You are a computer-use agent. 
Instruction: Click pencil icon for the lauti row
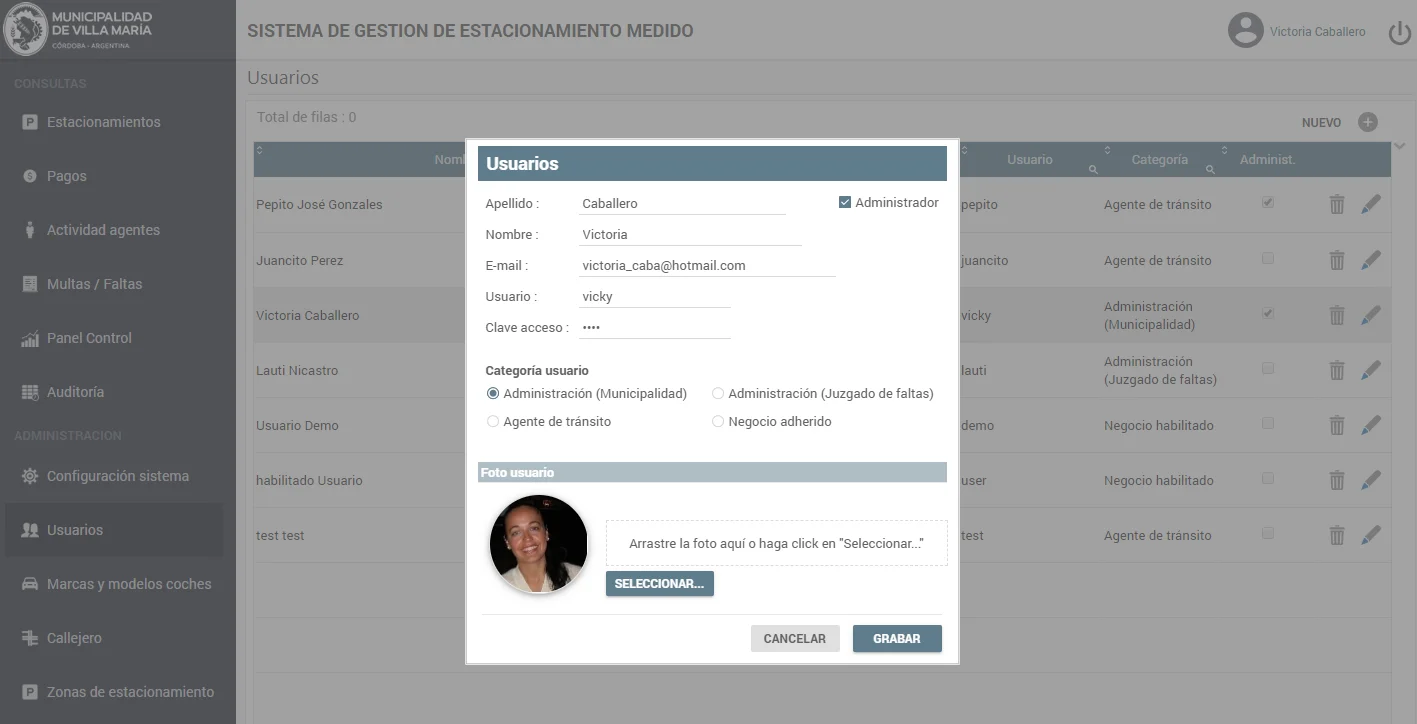(x=1370, y=370)
